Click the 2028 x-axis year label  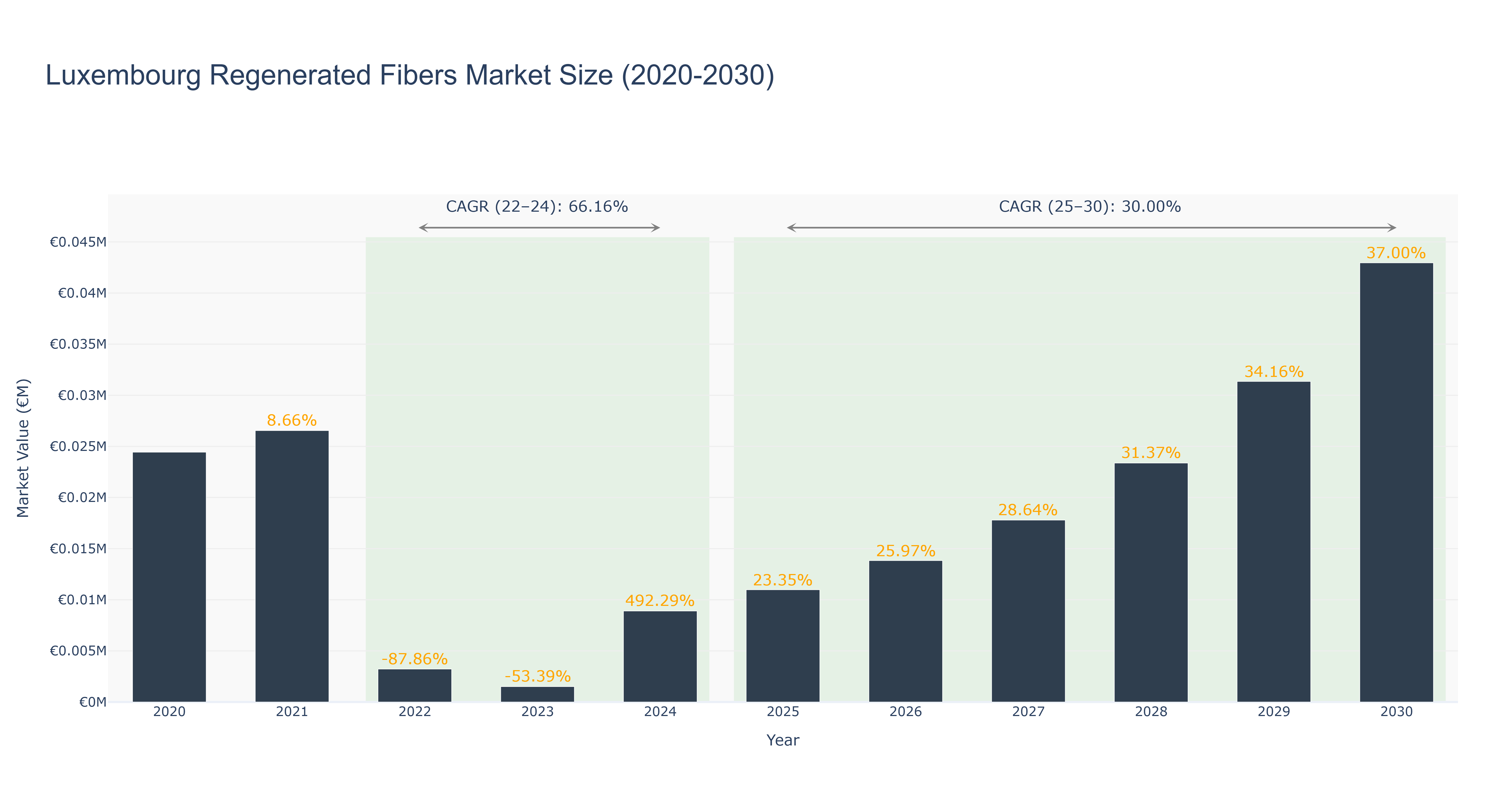coord(1150,712)
